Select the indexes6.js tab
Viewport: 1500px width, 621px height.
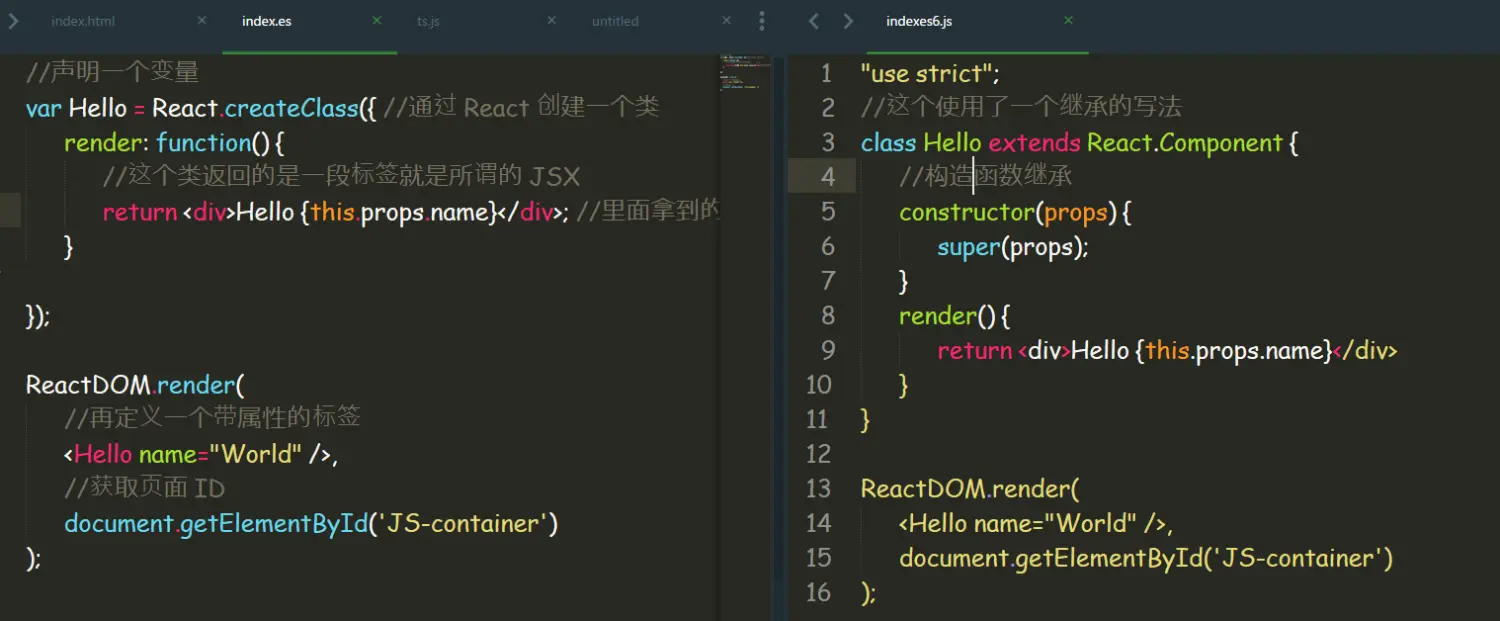[x=919, y=21]
